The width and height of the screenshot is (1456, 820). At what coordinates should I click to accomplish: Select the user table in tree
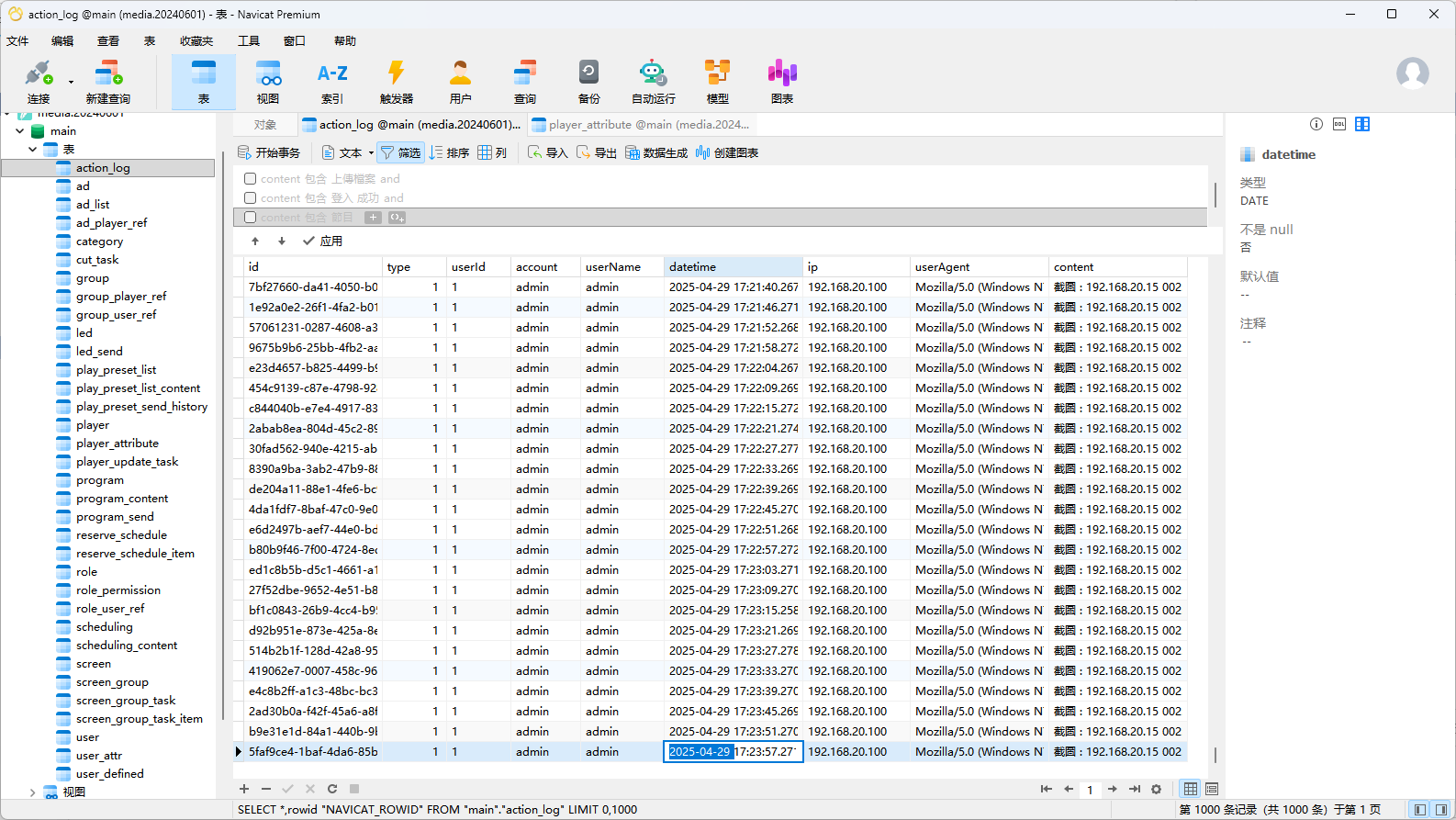click(88, 736)
